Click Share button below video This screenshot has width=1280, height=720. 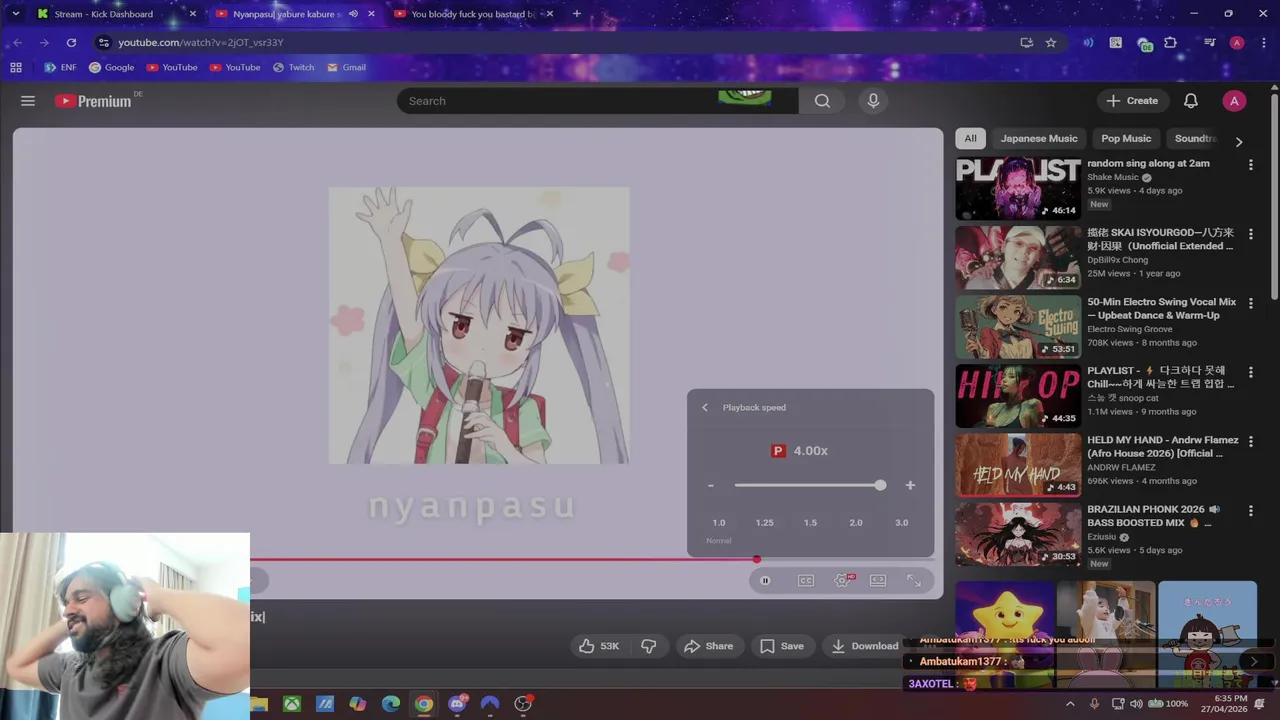pyautogui.click(x=708, y=646)
